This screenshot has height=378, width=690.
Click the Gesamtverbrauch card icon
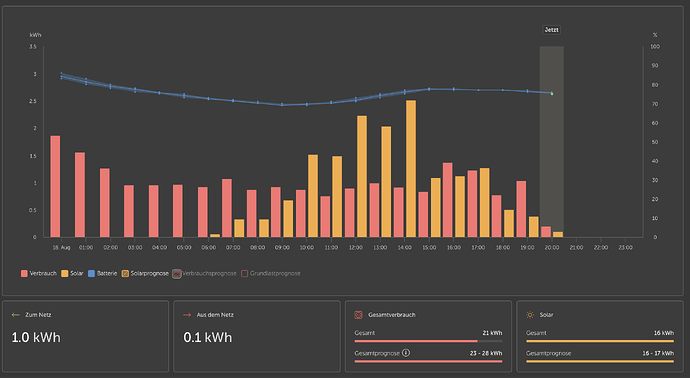pyautogui.click(x=358, y=315)
